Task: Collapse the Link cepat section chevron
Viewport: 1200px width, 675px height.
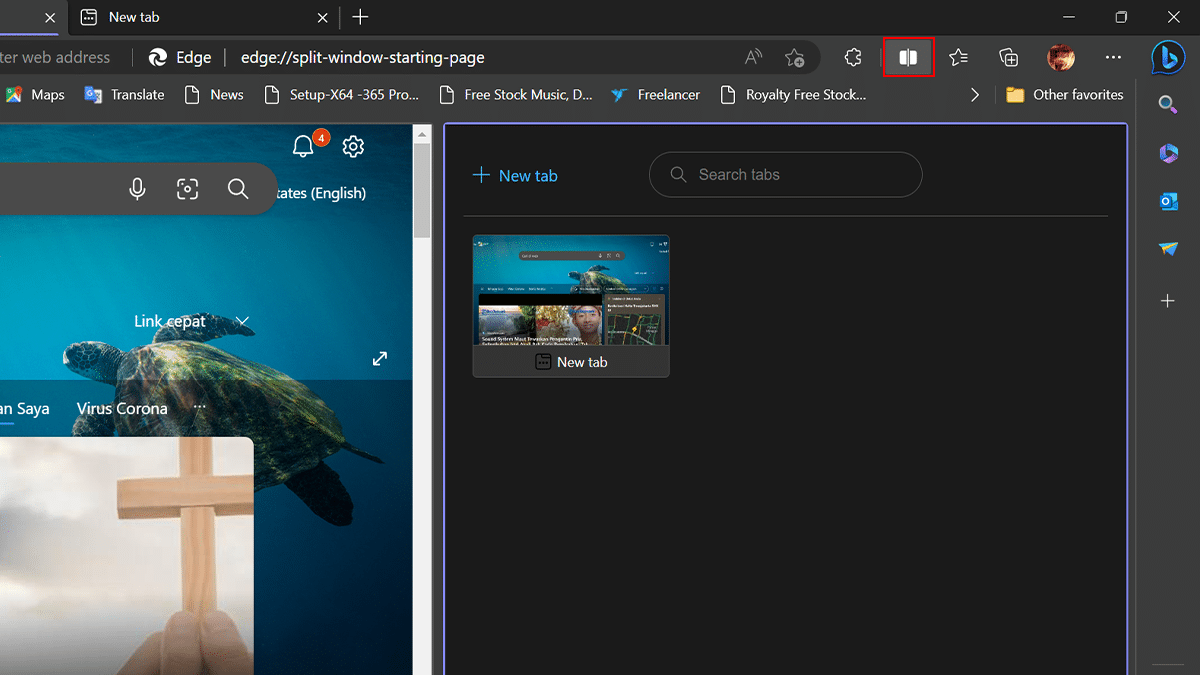Action: pos(242,321)
